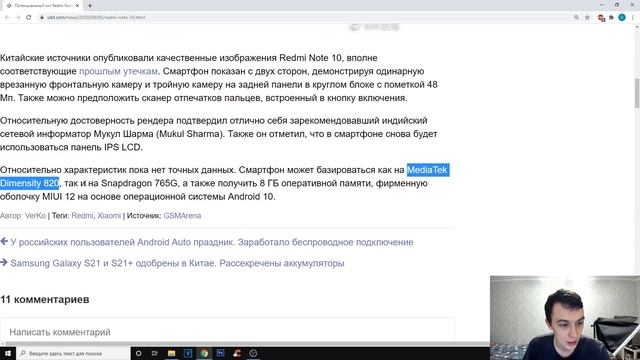This screenshot has height=360, width=640.
Task: Open the round gray app on taskbar
Action: click(253, 353)
